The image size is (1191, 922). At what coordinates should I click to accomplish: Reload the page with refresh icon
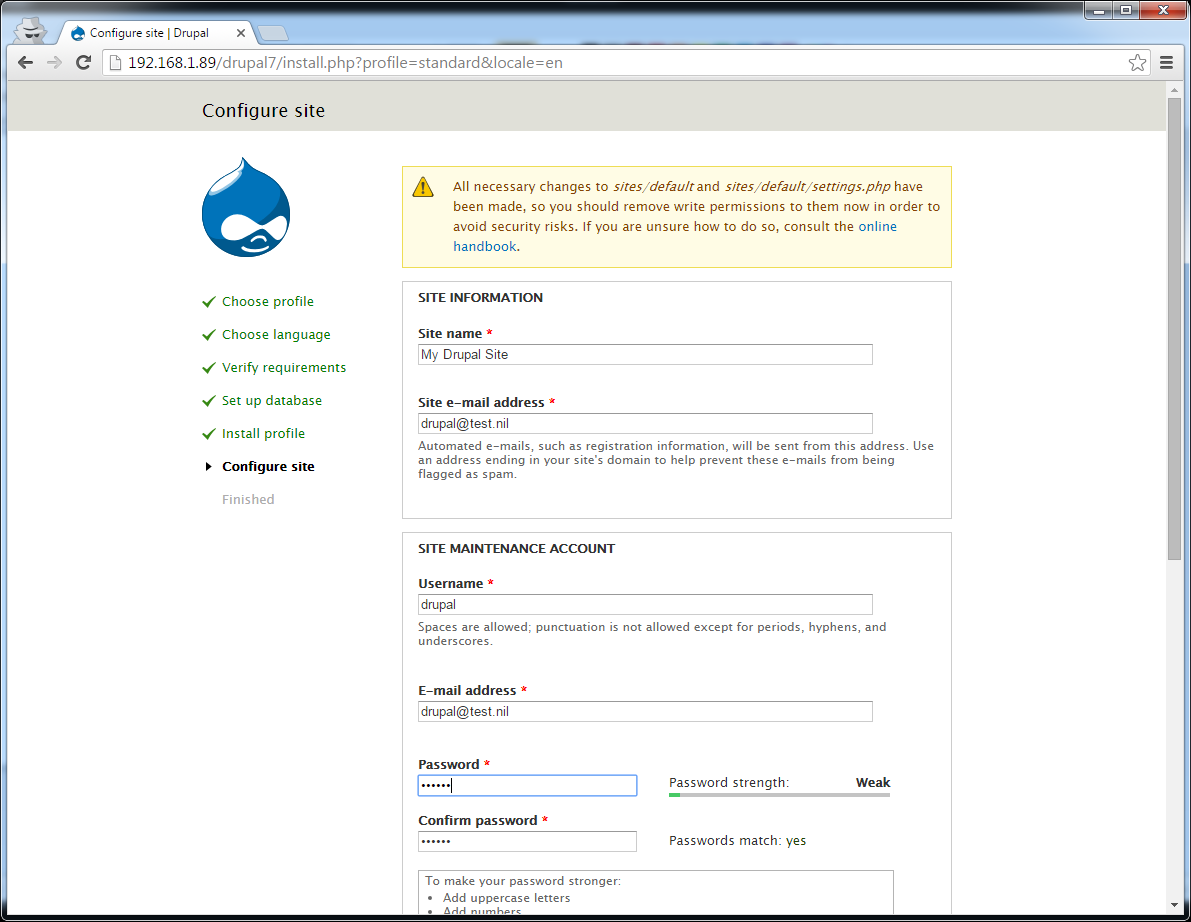84,63
